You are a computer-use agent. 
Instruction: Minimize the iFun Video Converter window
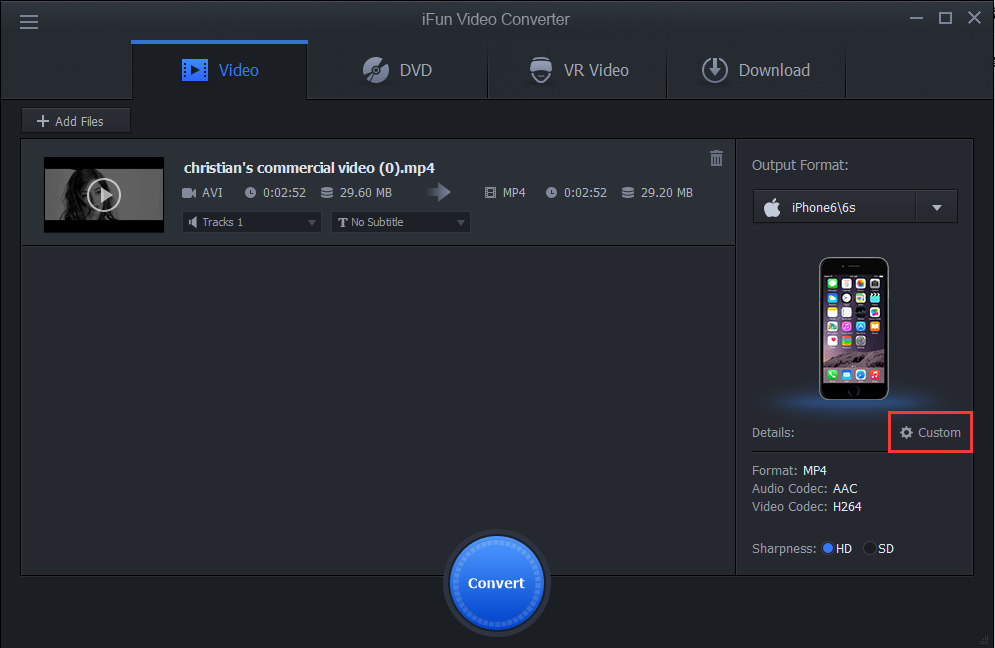pyautogui.click(x=916, y=18)
